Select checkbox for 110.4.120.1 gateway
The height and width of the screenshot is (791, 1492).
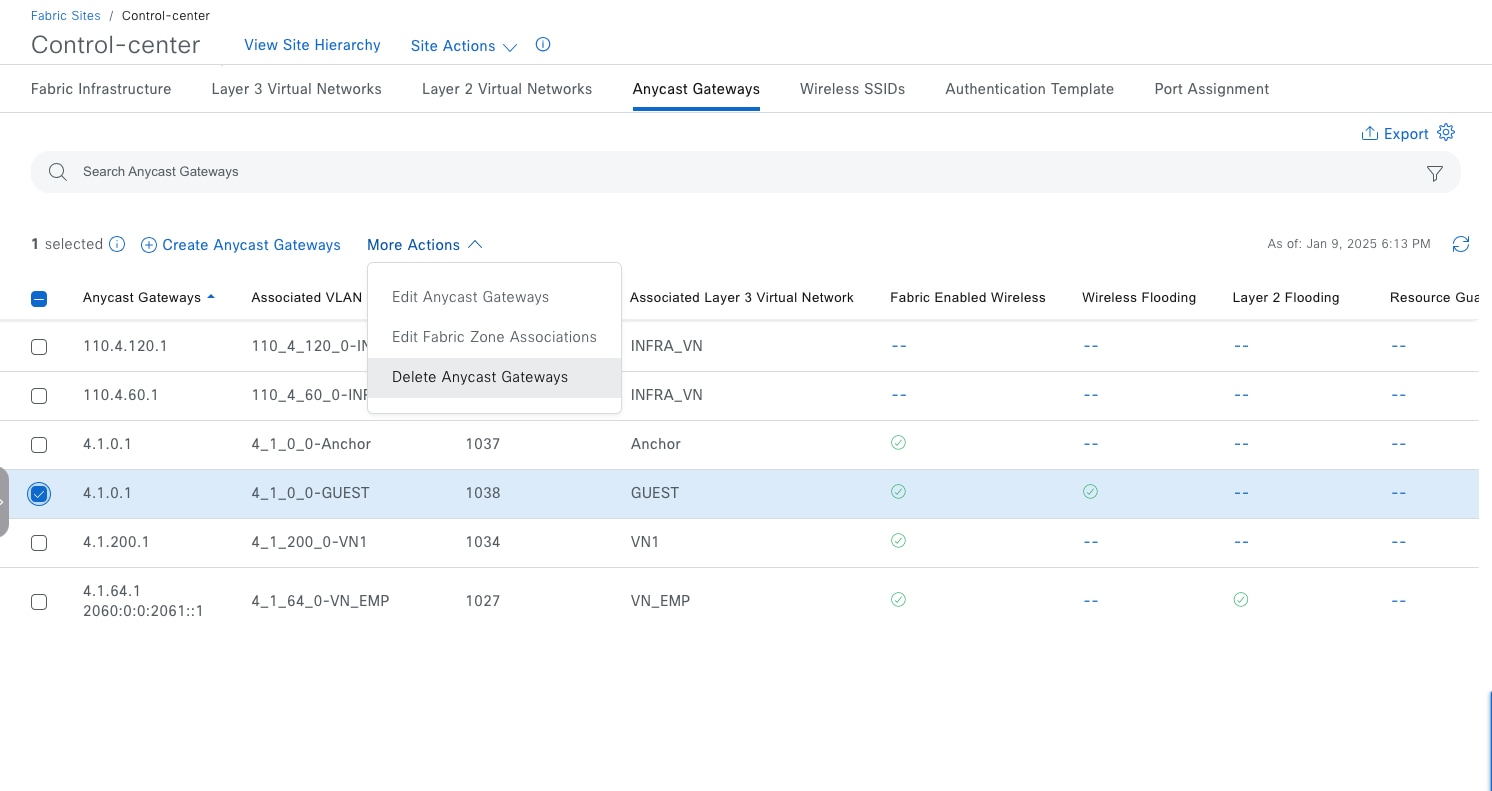tap(39, 347)
